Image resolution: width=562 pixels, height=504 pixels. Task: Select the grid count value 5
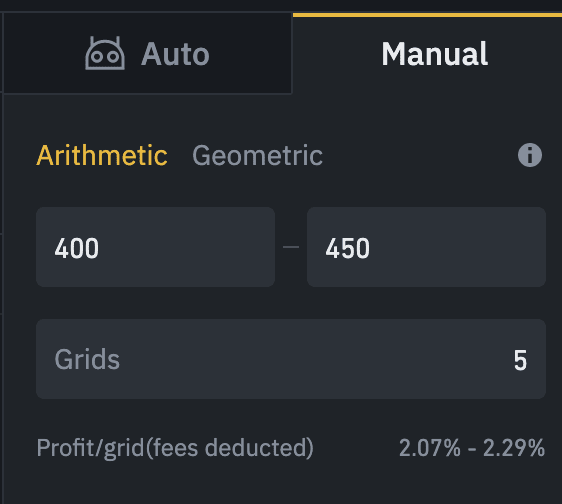520,360
